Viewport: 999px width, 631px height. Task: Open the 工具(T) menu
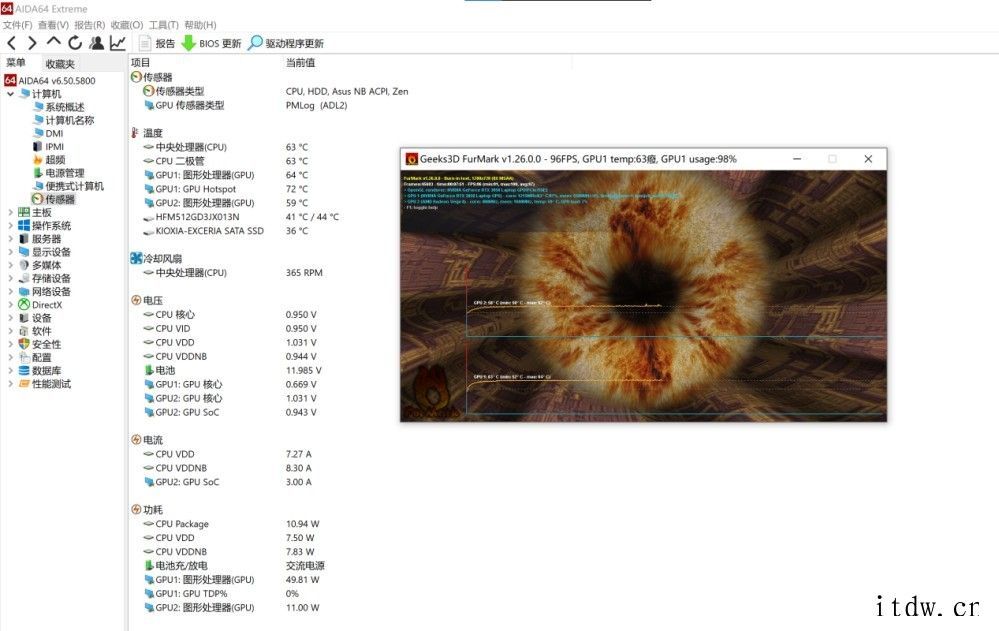[x=164, y=25]
